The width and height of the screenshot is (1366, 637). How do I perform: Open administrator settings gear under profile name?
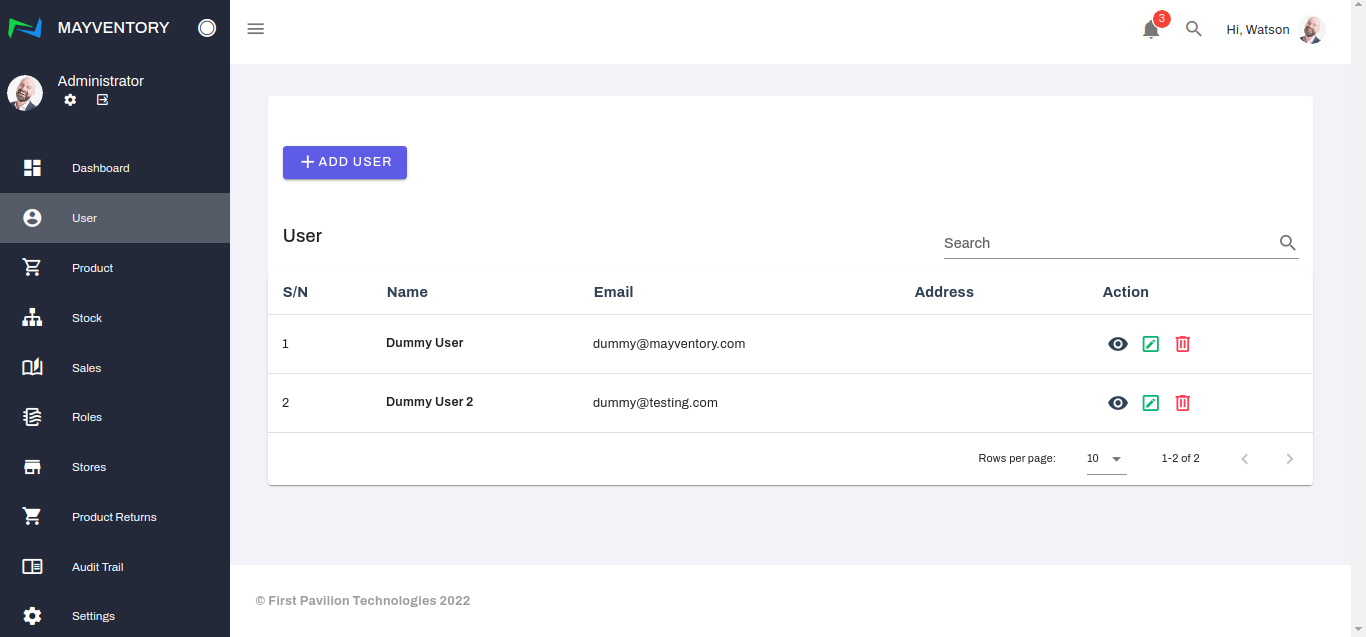(70, 100)
